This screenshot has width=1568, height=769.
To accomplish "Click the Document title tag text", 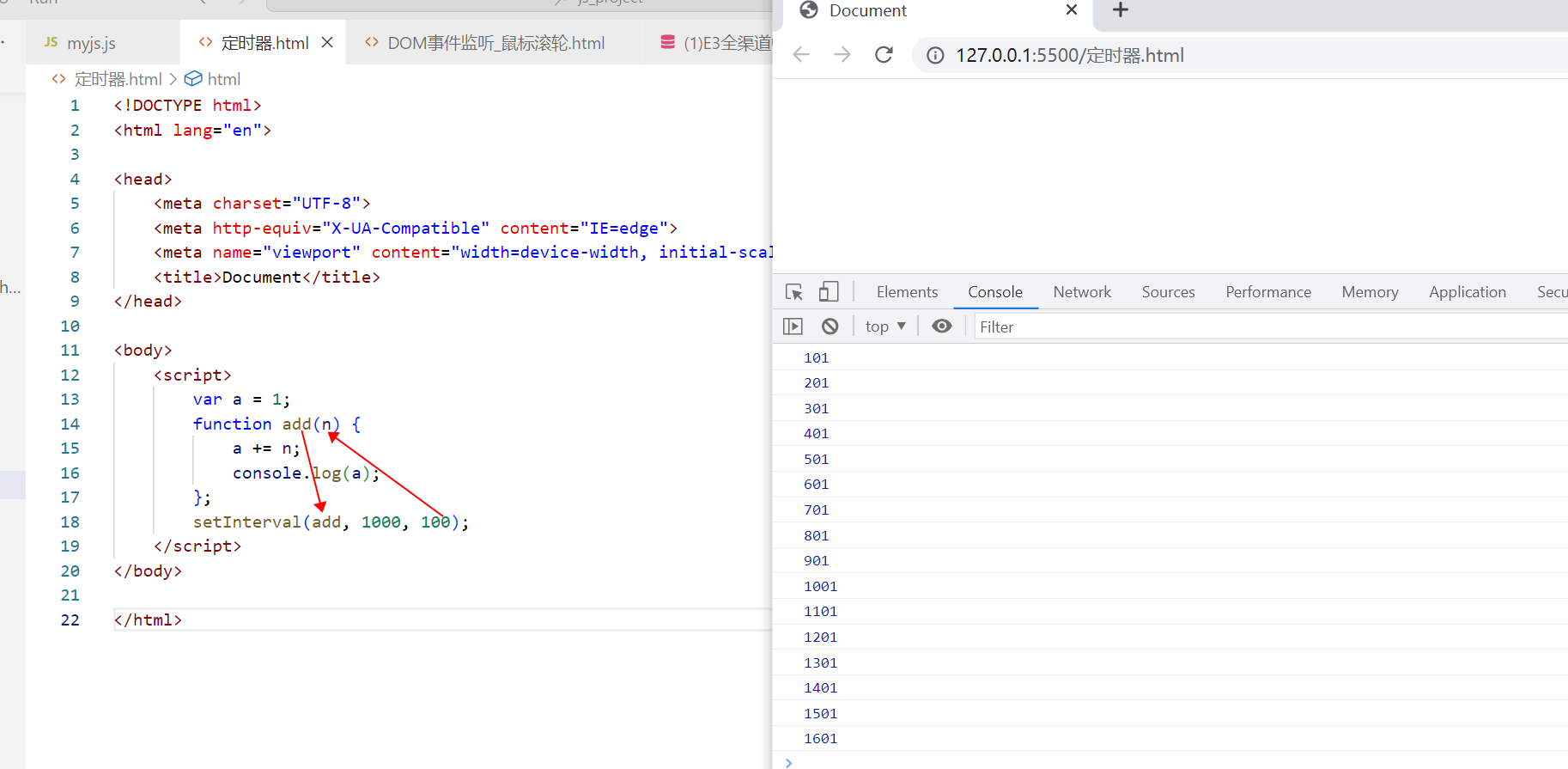I will (262, 277).
